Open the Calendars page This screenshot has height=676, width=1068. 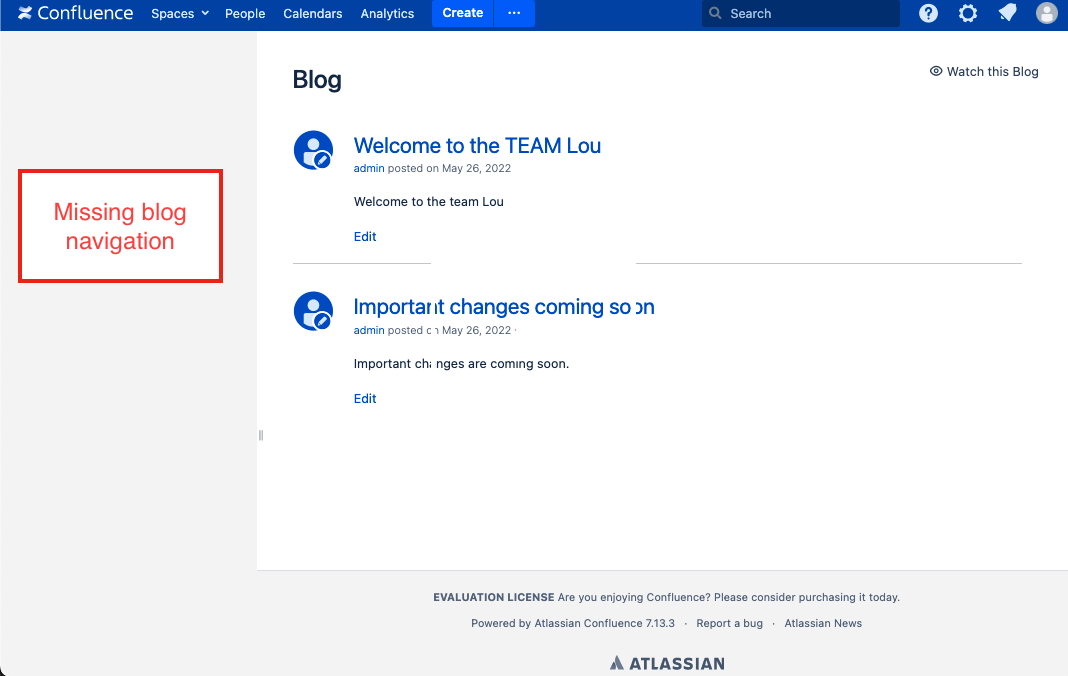coord(313,14)
